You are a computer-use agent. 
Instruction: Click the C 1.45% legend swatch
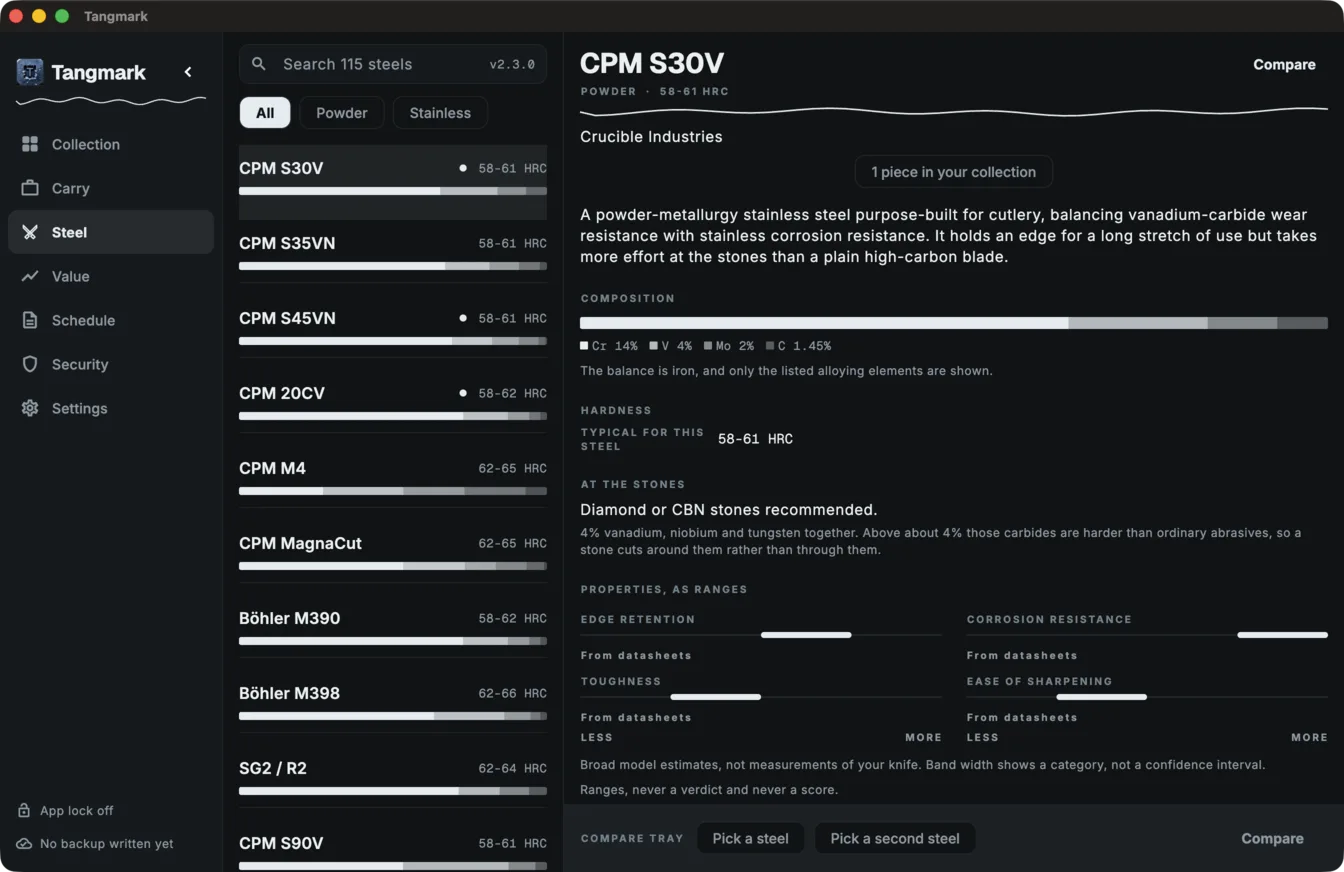tap(770, 346)
